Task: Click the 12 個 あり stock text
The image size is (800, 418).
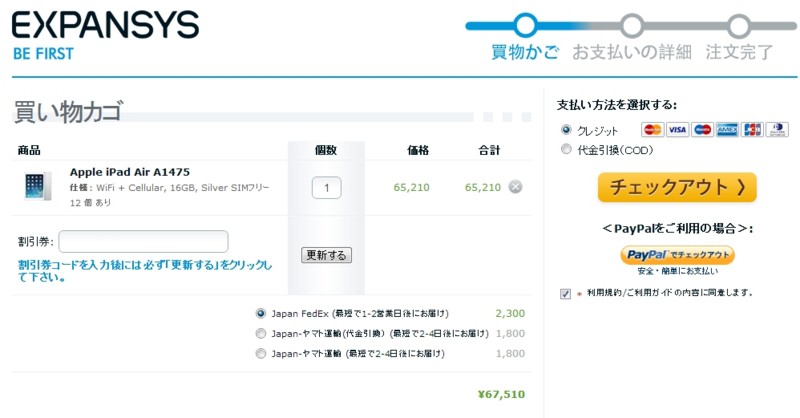Action: 90,203
